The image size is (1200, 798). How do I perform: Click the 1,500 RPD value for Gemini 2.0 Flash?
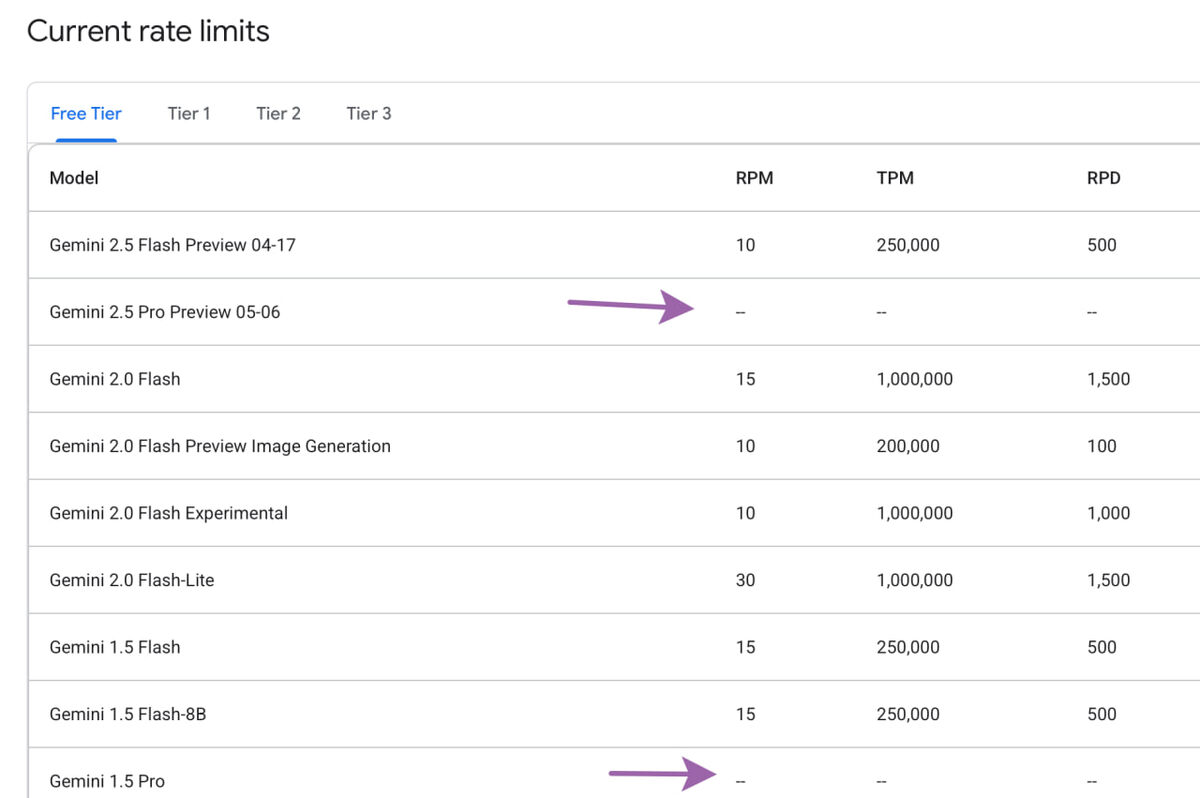[1108, 379]
